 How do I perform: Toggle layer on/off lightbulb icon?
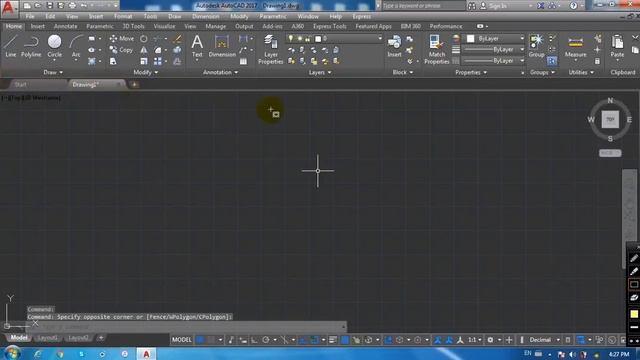point(291,38)
